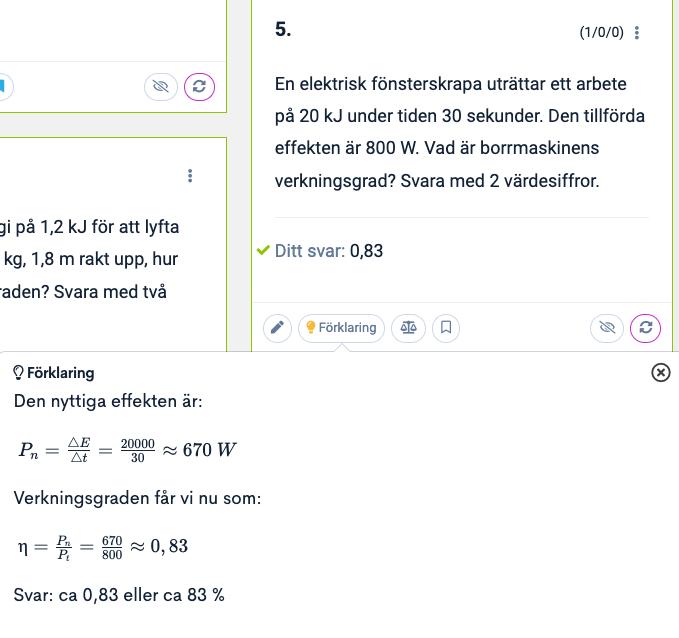Viewport: 679px width, 638px height.
Task: Refresh question 5 with the reload icon
Action: click(645, 328)
